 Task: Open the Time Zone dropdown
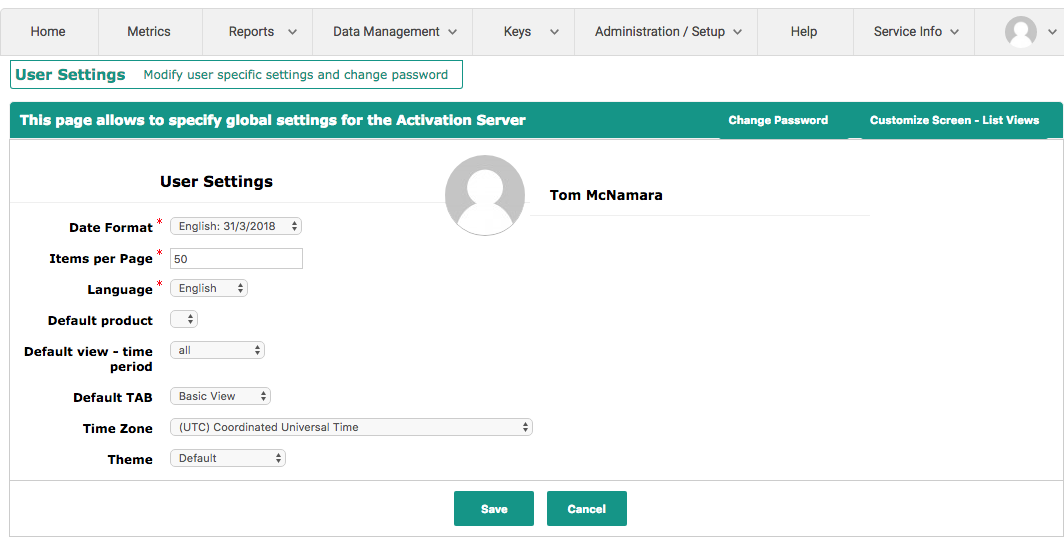coord(351,427)
